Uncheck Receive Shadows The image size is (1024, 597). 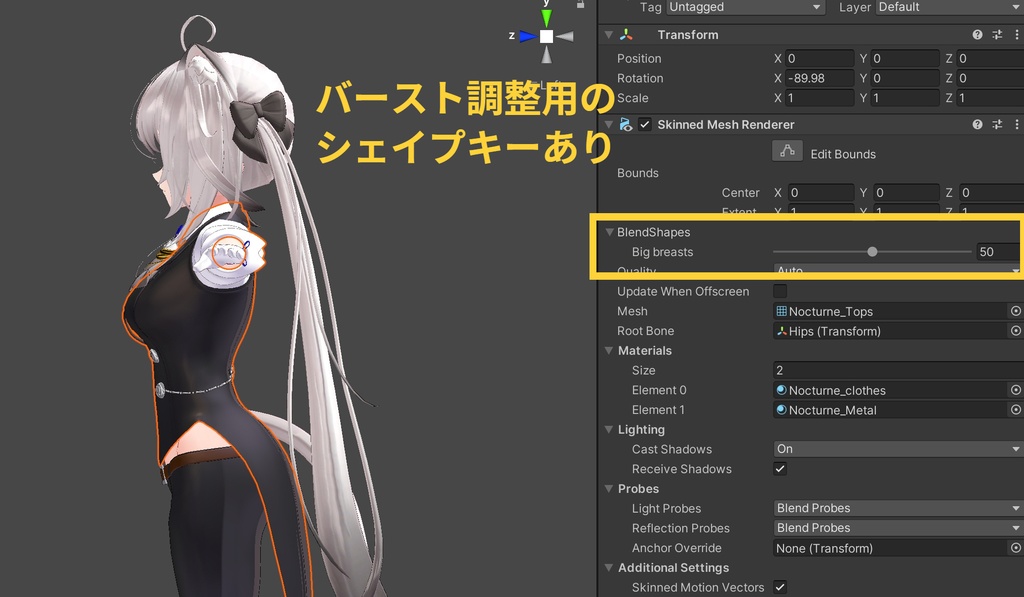point(780,468)
